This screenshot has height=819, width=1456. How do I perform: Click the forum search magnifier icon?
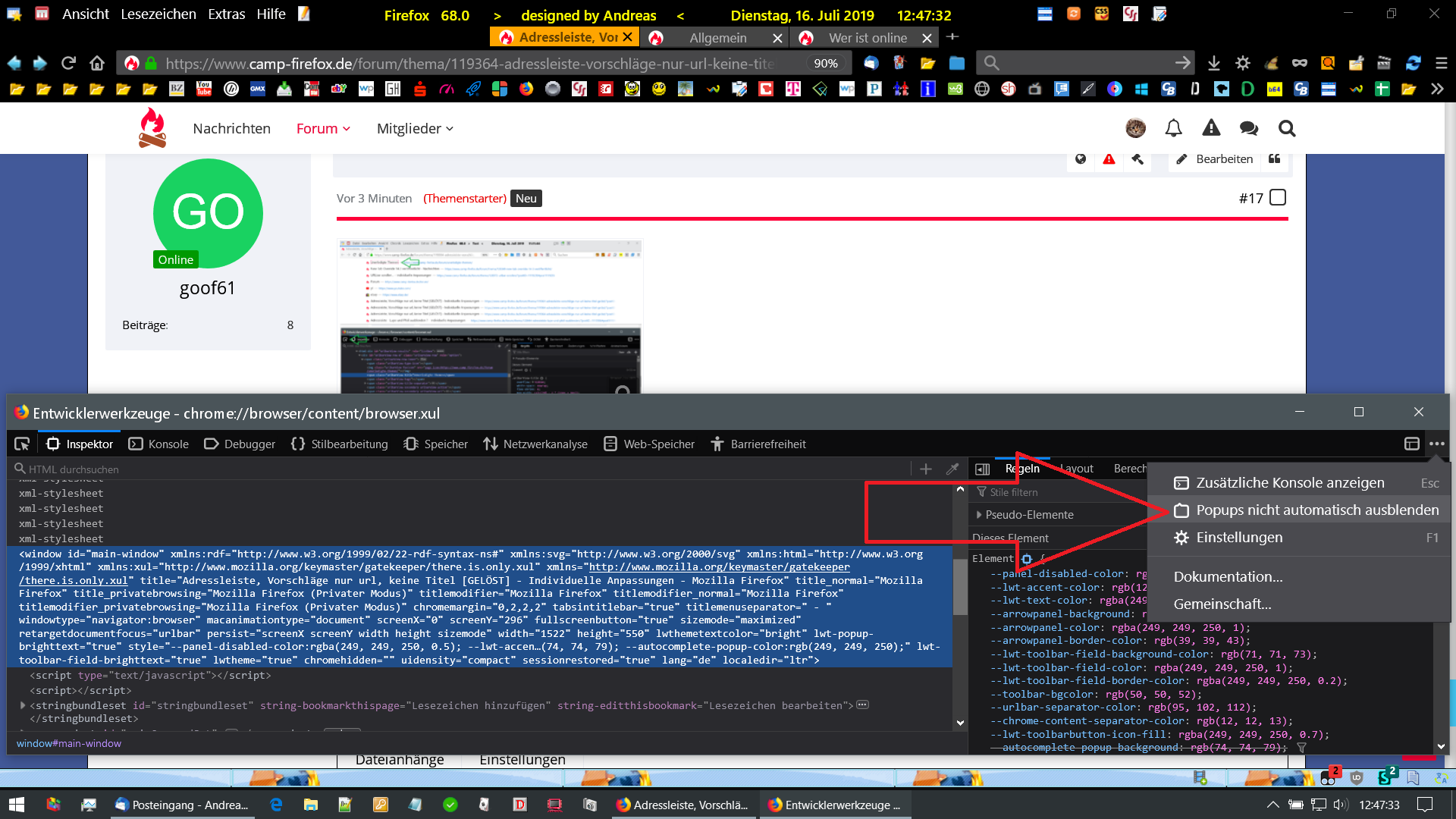click(1287, 128)
